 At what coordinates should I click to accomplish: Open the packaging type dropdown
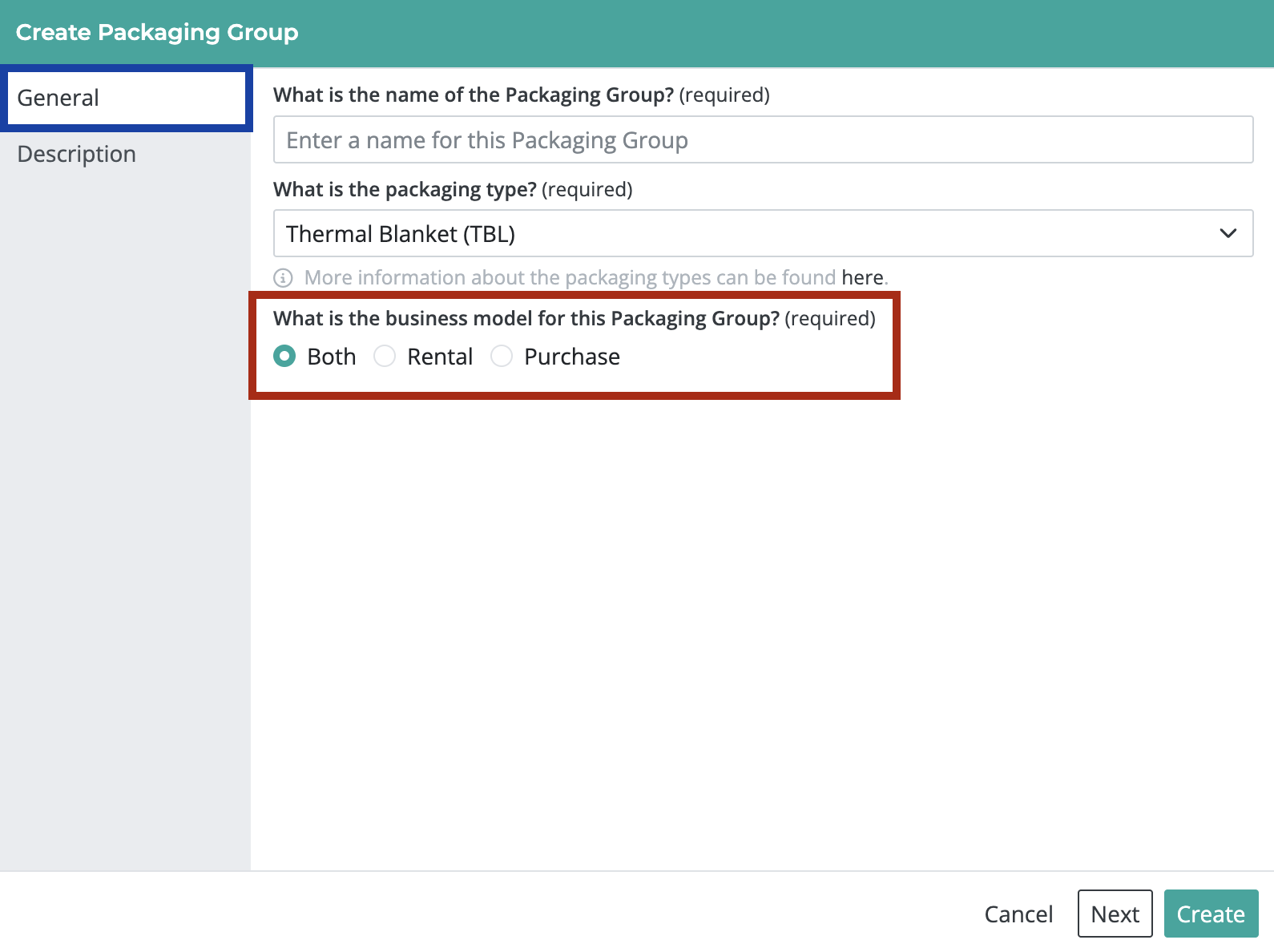pos(763,233)
